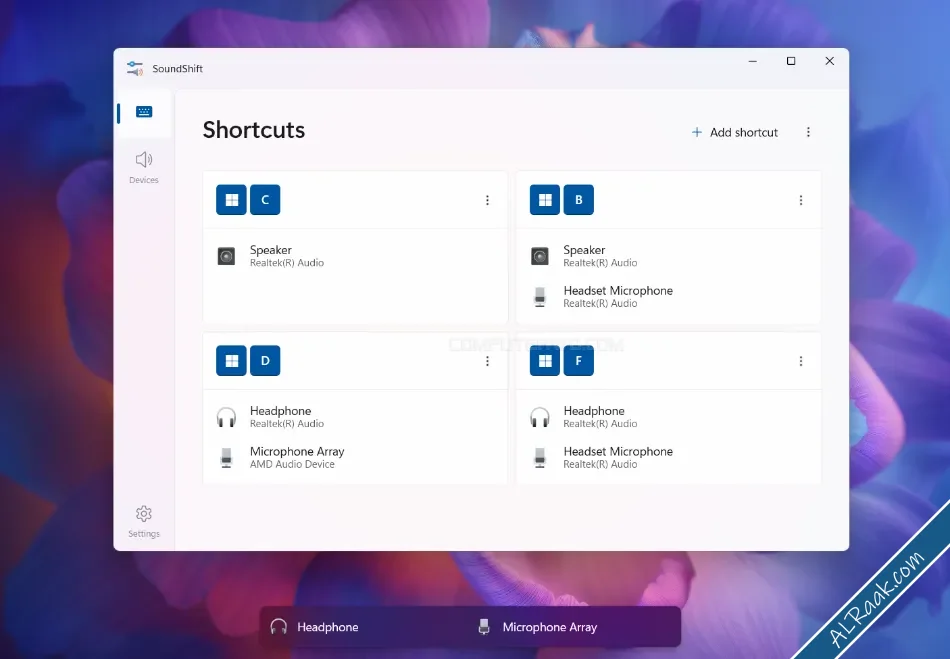Select Microphone Array AMD Audio Device entry

[297, 458]
